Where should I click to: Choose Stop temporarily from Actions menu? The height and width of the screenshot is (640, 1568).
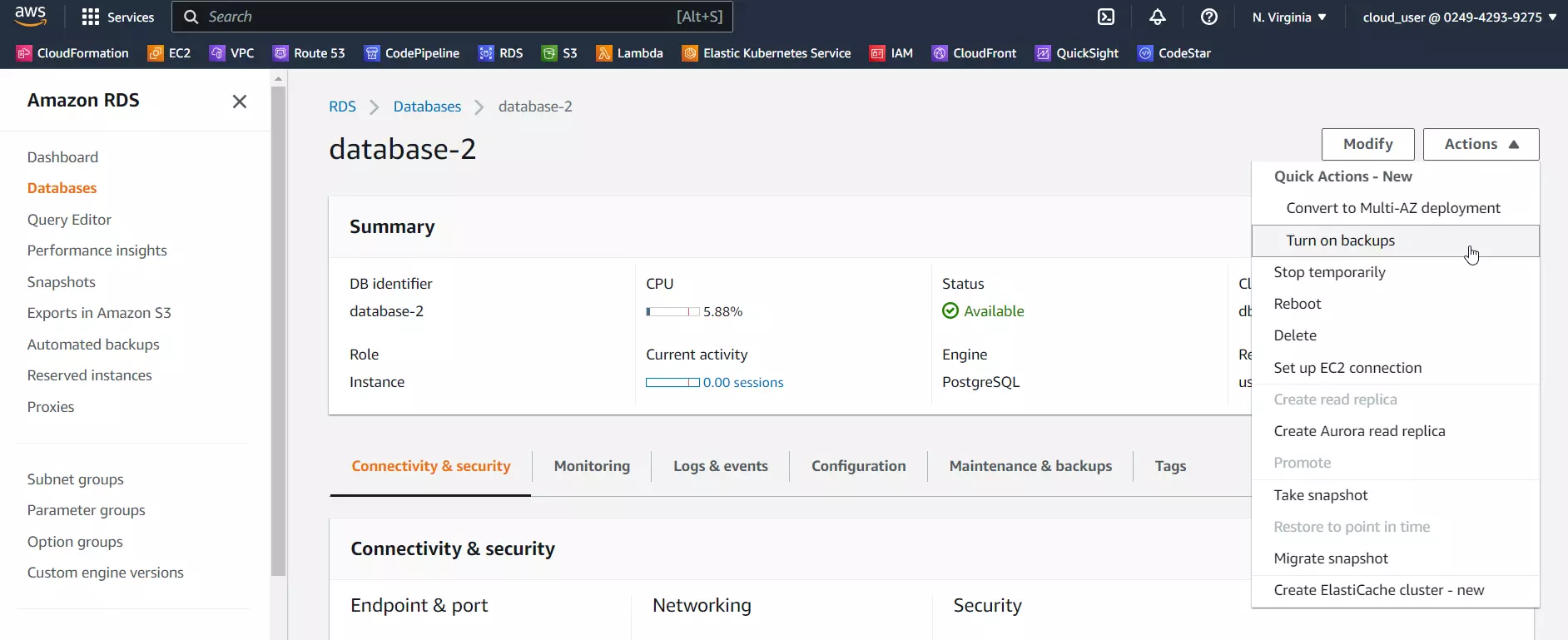(x=1395, y=272)
